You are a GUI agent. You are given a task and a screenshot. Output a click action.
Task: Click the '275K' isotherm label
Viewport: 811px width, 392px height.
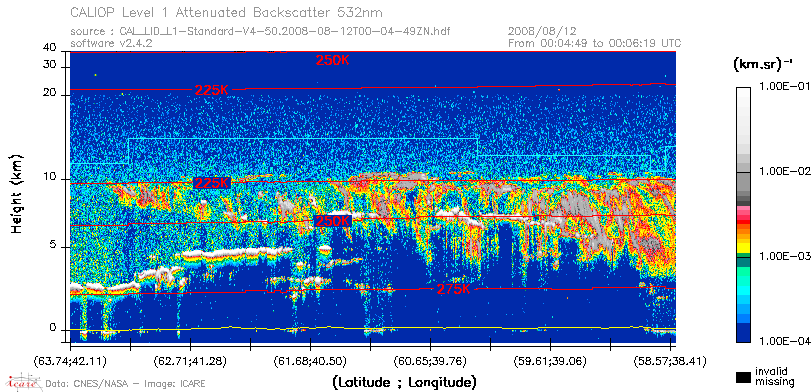click(454, 290)
